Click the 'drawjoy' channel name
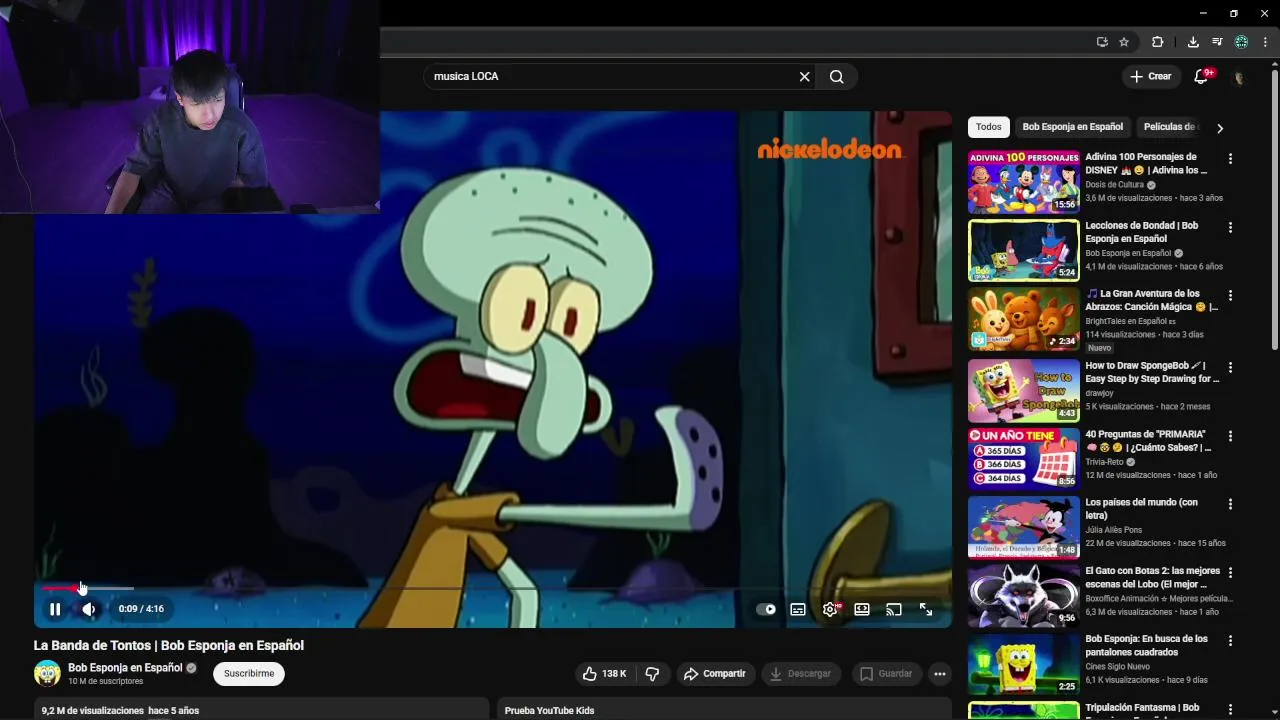Screen dimensions: 1280x720 coord(1099,393)
